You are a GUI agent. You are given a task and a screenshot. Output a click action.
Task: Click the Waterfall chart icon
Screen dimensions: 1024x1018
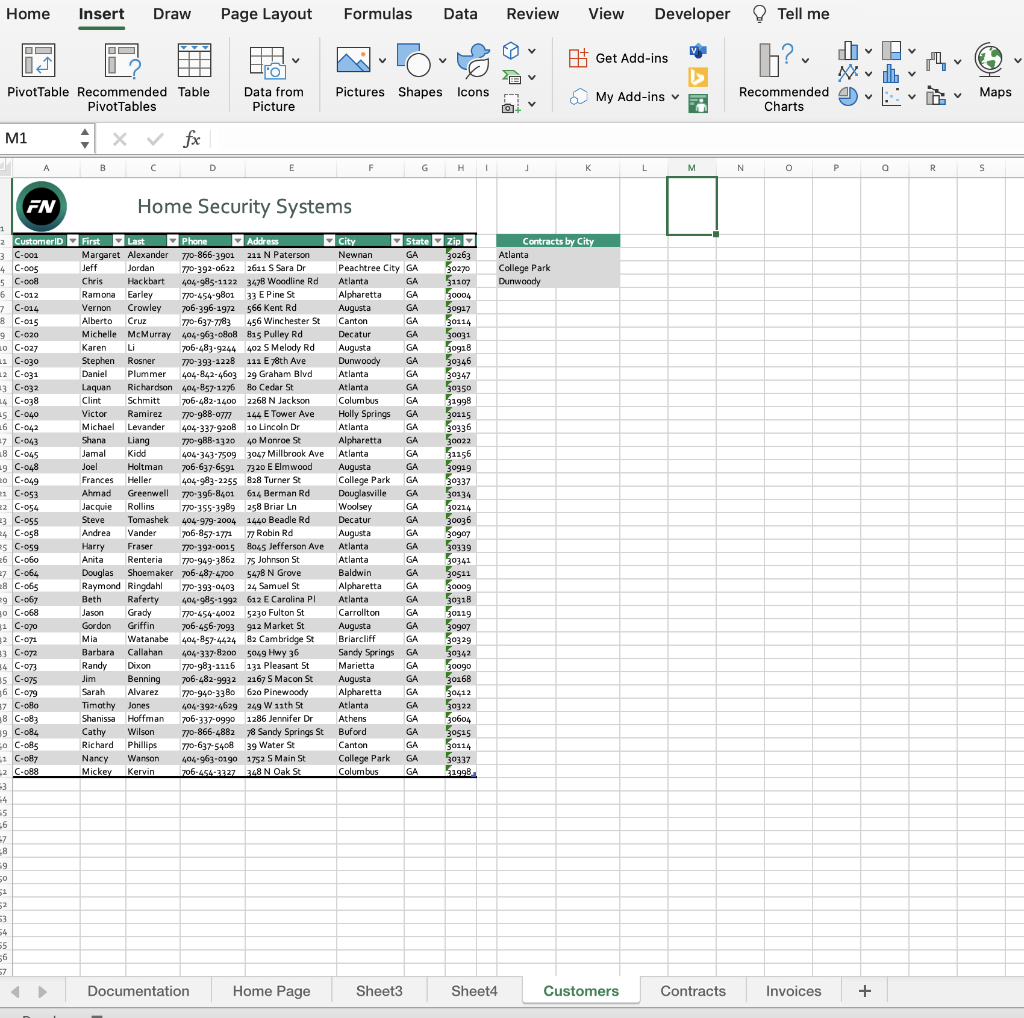(x=936, y=61)
